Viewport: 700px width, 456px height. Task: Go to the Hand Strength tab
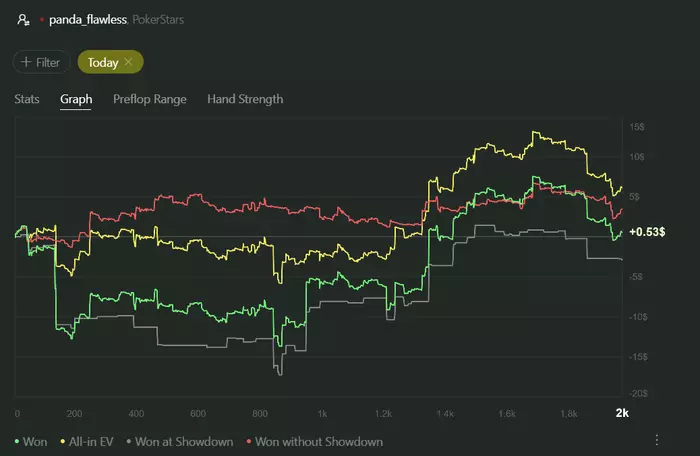coord(245,99)
